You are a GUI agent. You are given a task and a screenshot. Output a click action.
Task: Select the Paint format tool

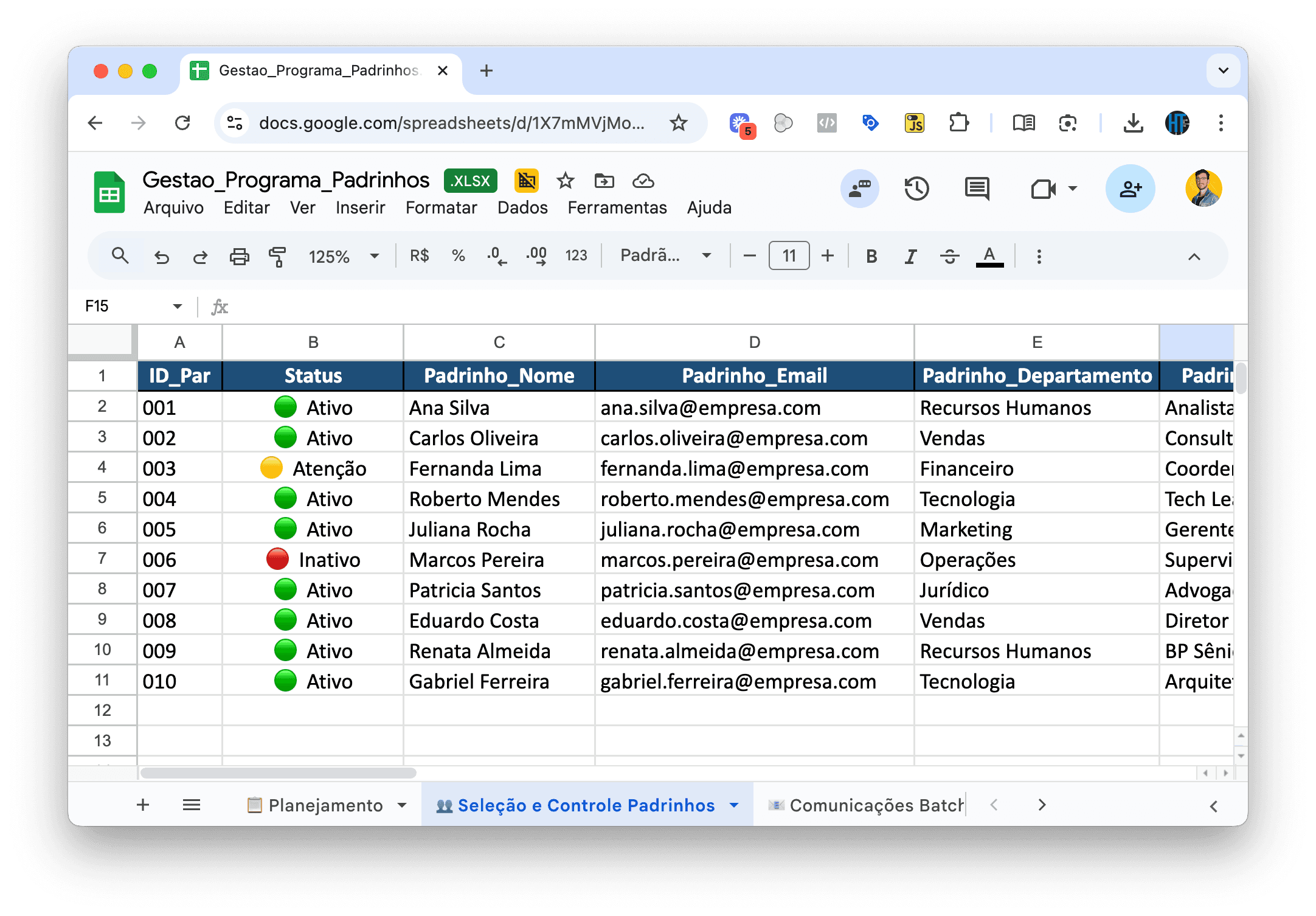(277, 255)
